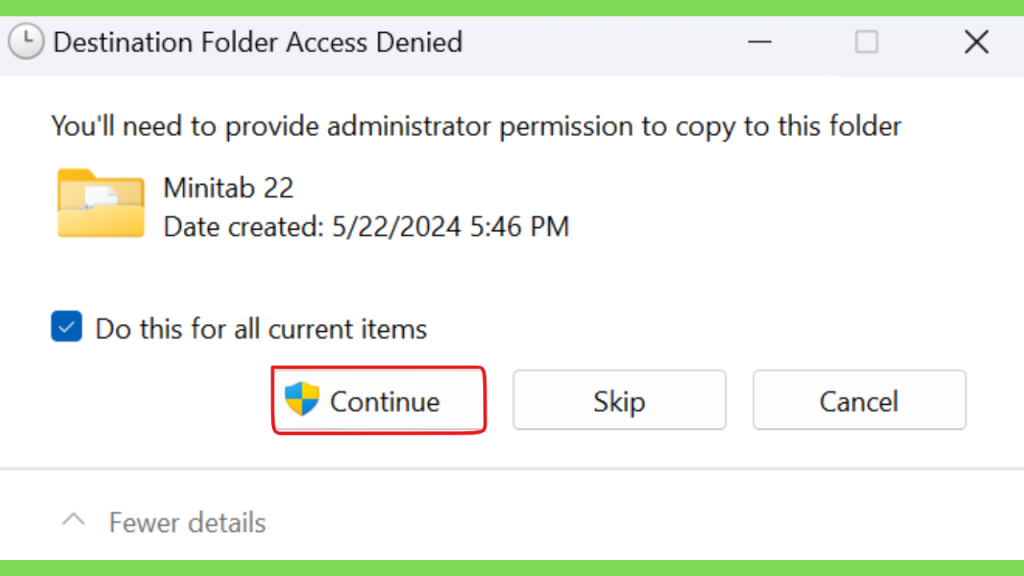Click the Minitab 22 folder icon
The height and width of the screenshot is (576, 1024).
click(x=101, y=203)
